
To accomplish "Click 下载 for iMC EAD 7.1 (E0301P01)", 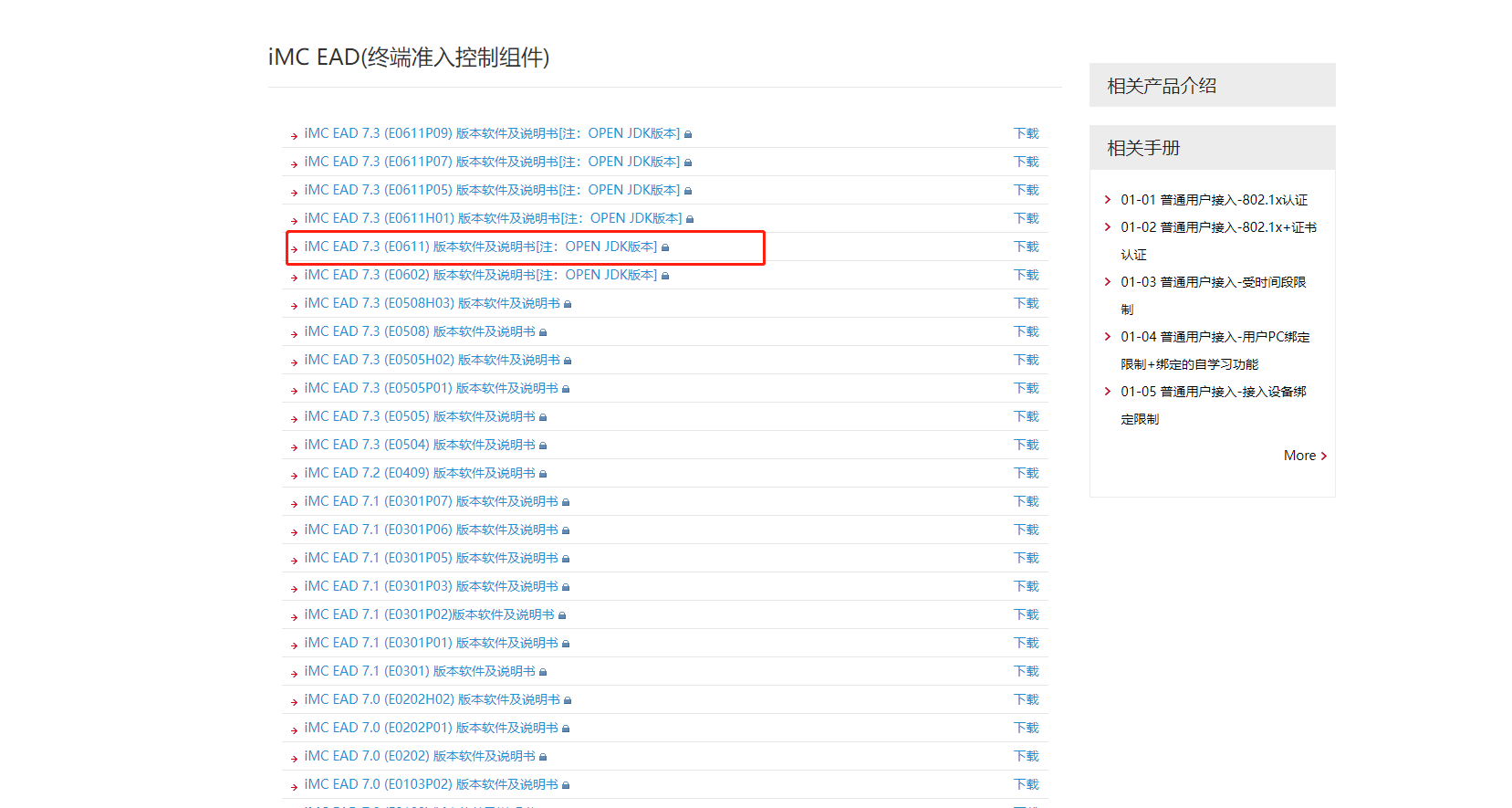I will [1027, 643].
